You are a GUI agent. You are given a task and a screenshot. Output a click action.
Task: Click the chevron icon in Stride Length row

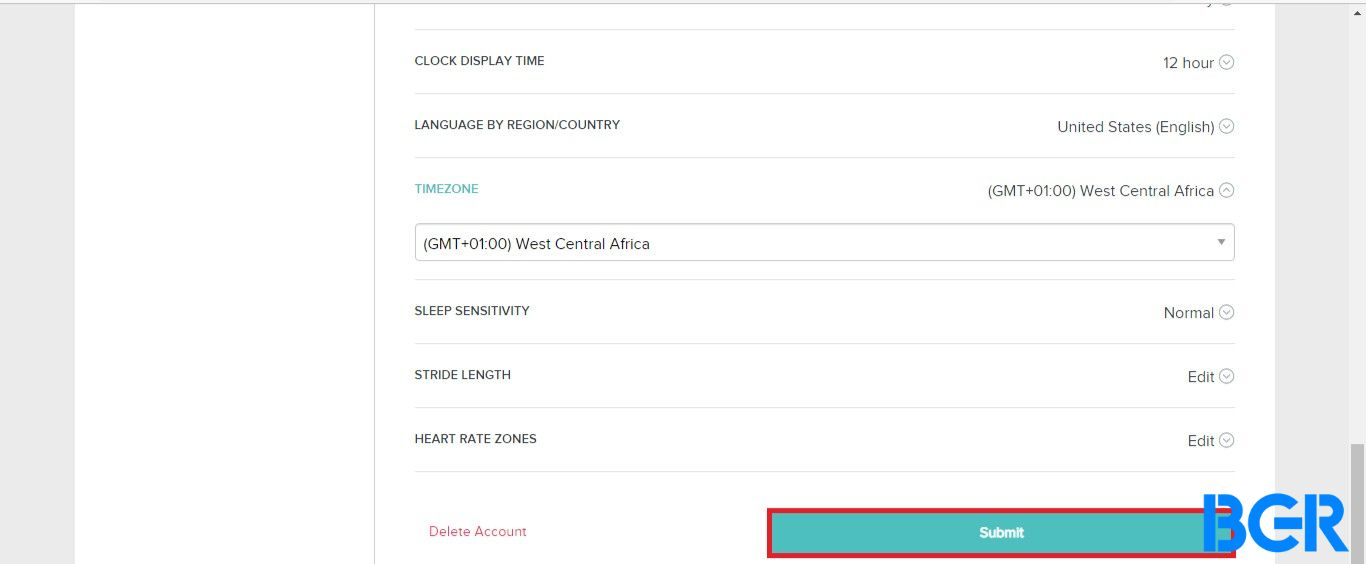click(1226, 376)
